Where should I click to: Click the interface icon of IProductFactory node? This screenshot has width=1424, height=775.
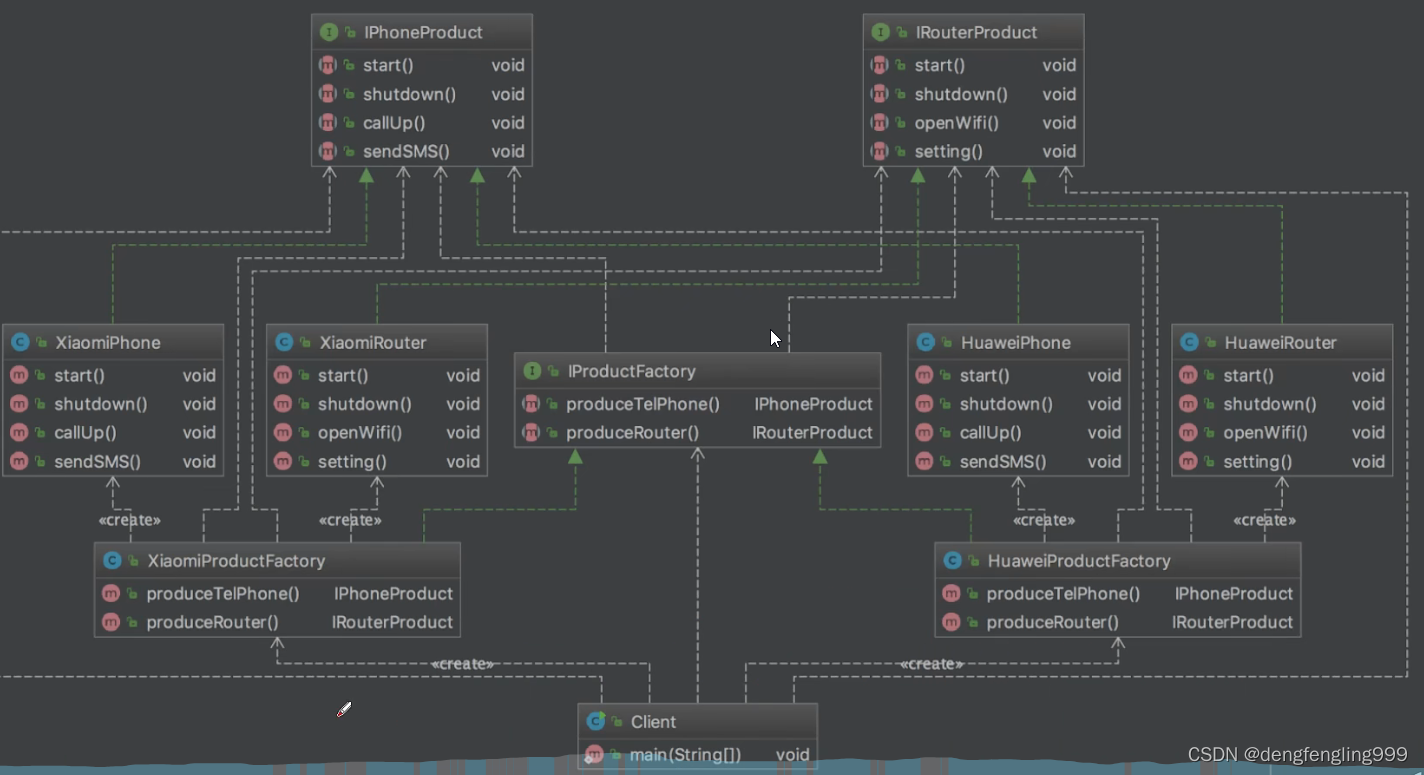[531, 371]
